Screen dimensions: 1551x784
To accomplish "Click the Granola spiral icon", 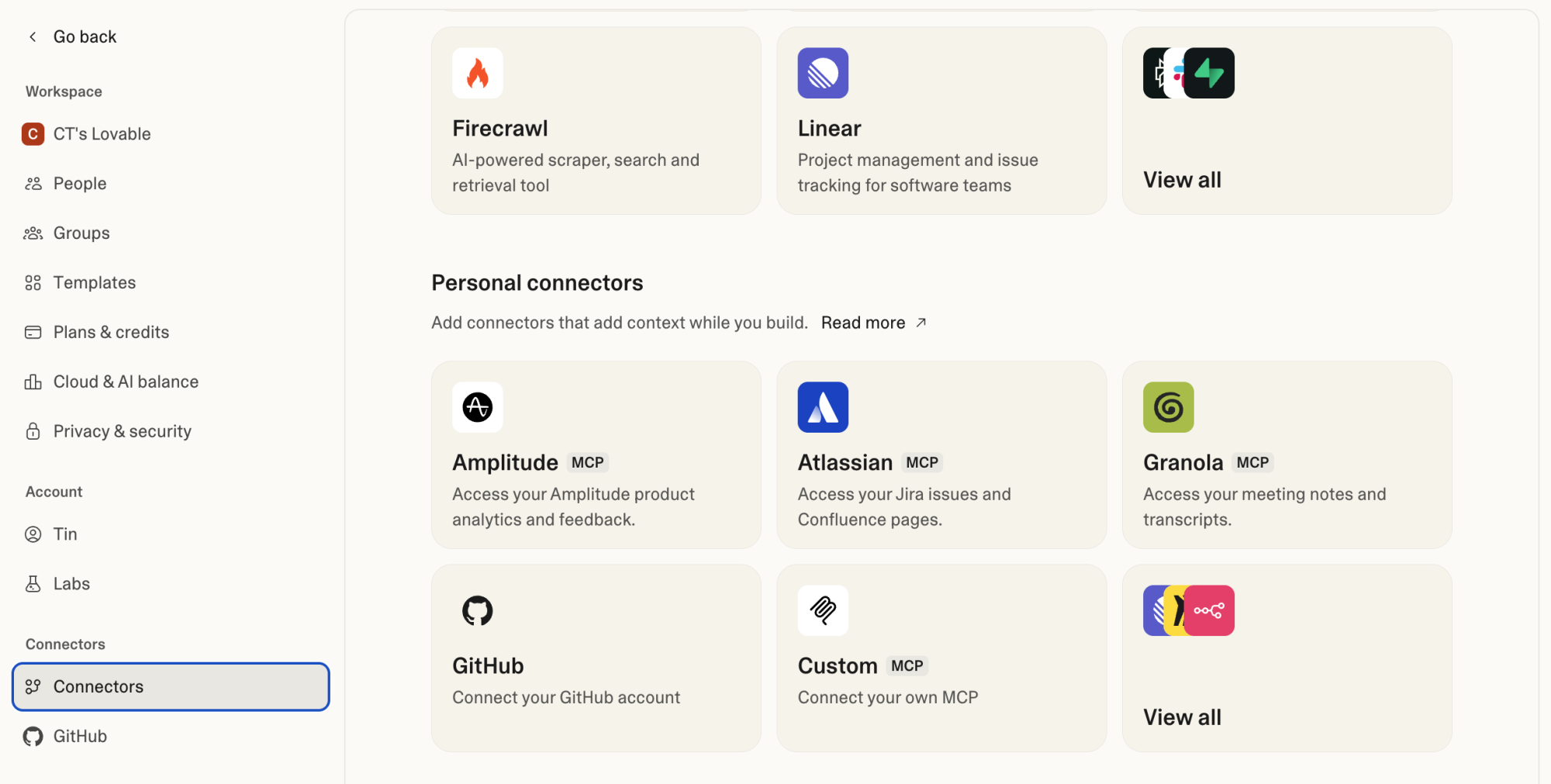I will coord(1168,407).
